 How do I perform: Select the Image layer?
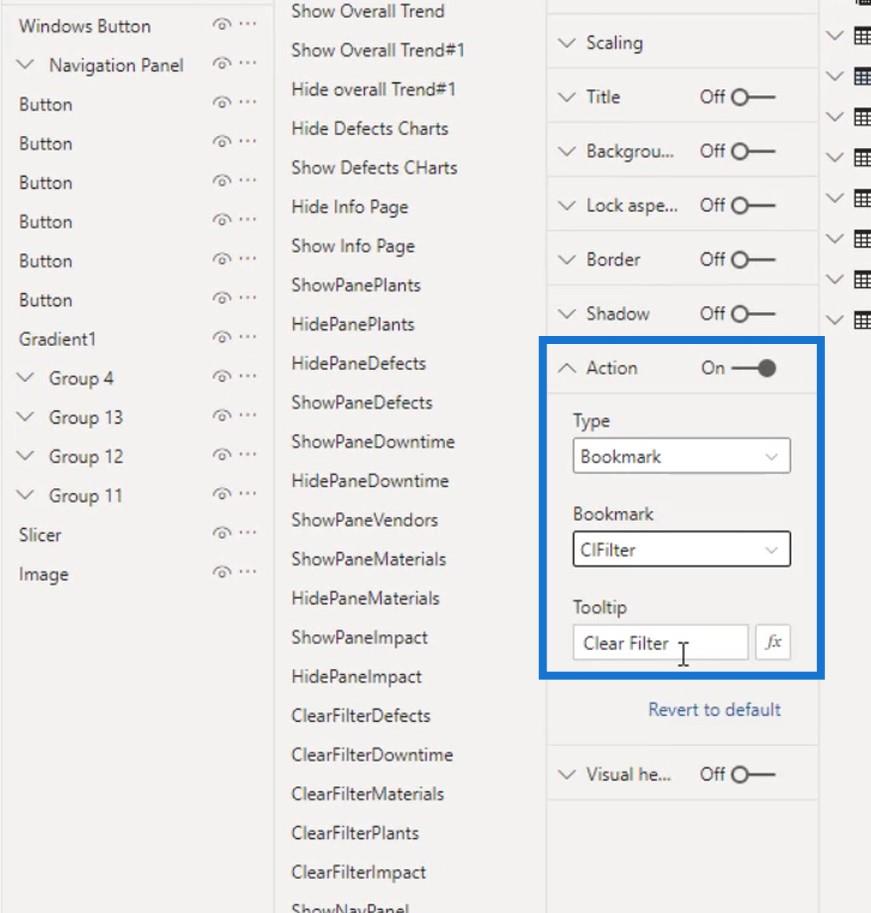pos(44,575)
